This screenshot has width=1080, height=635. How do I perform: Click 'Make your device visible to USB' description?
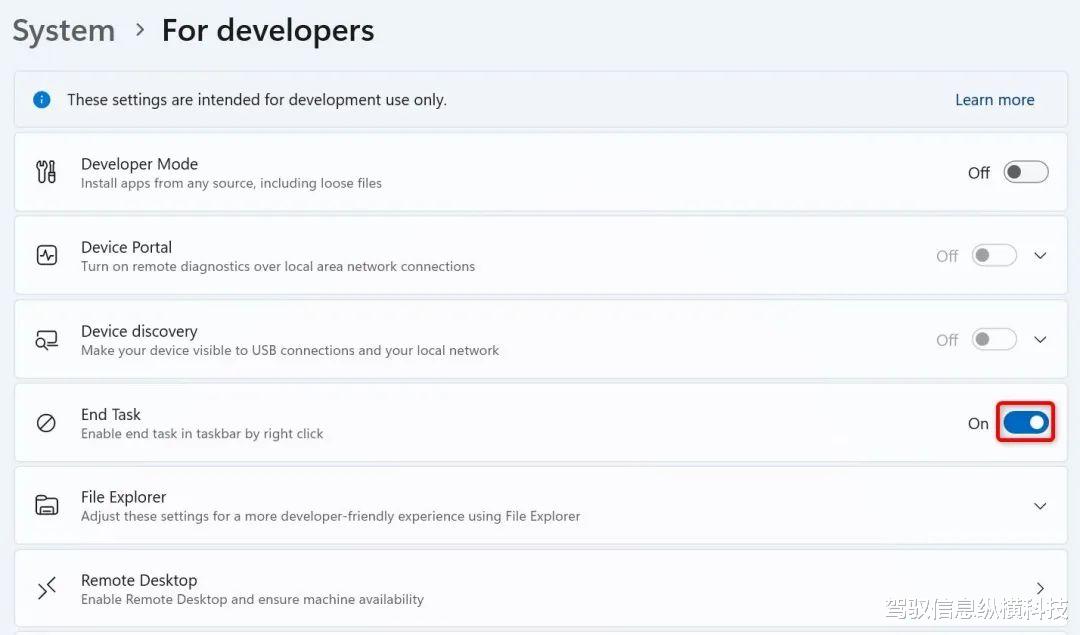click(x=289, y=351)
